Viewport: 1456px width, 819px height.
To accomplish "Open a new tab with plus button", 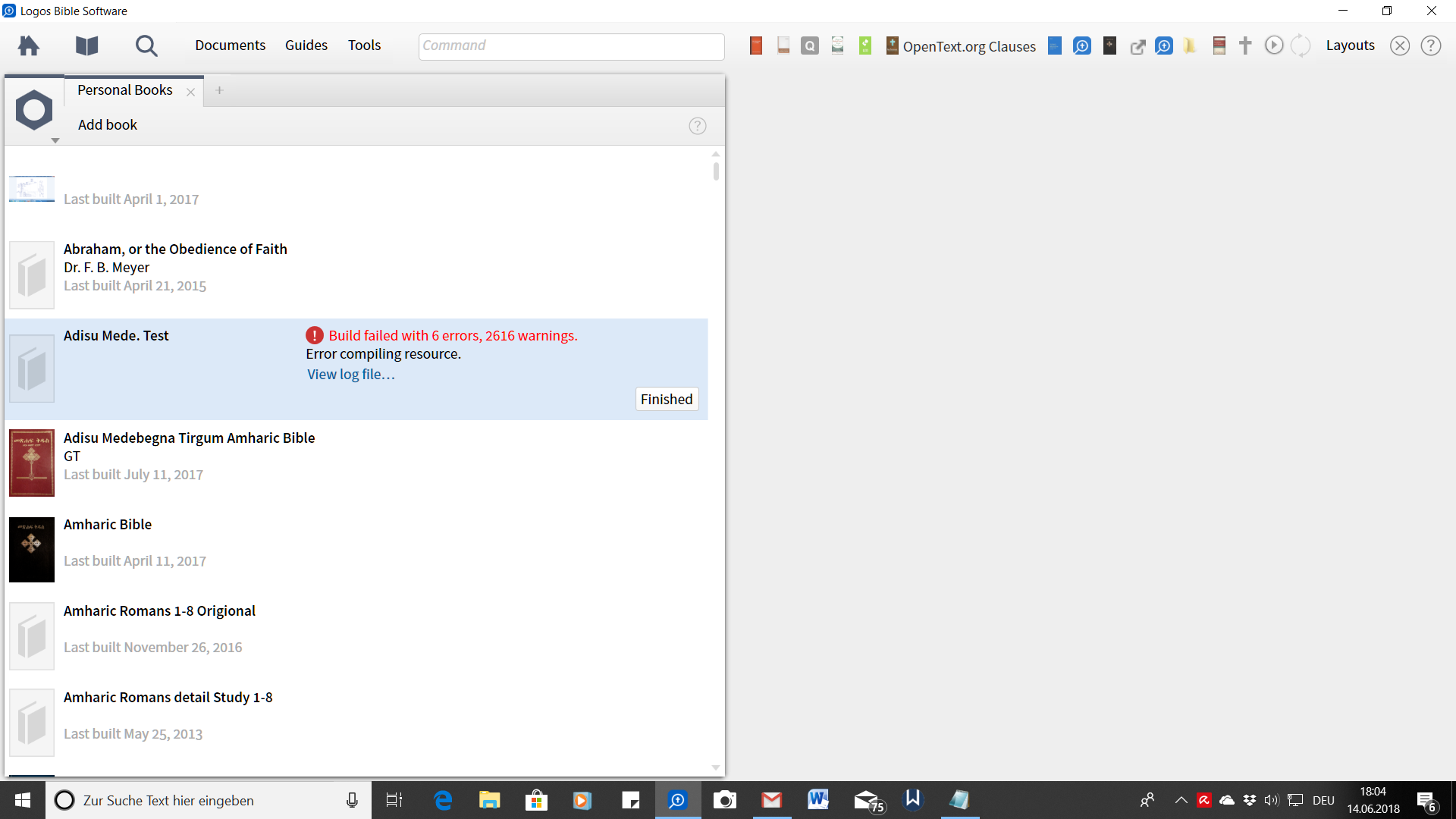I will pyautogui.click(x=219, y=90).
